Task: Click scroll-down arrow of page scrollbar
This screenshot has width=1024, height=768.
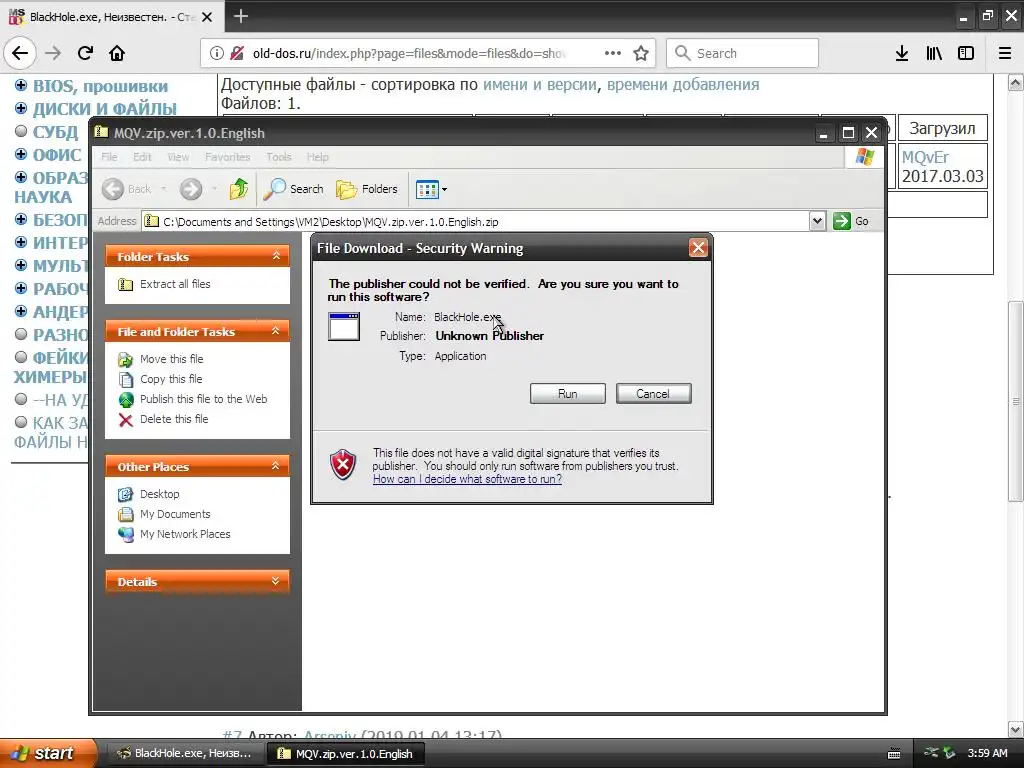Action: (x=1015, y=729)
